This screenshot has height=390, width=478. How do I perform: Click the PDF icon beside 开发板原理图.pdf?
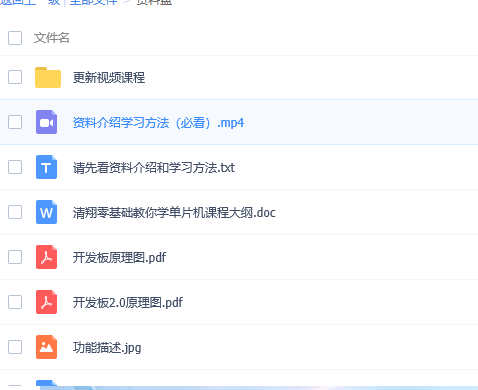46,257
